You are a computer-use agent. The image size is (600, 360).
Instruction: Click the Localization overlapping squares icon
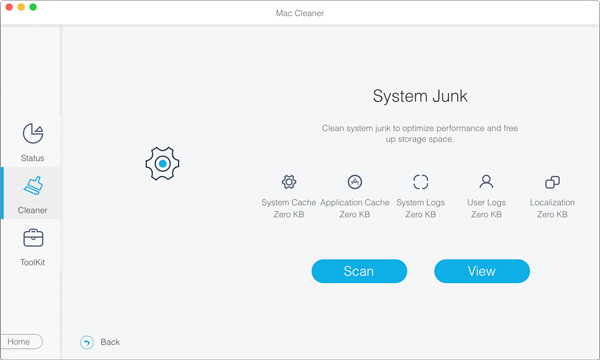pyautogui.click(x=552, y=182)
